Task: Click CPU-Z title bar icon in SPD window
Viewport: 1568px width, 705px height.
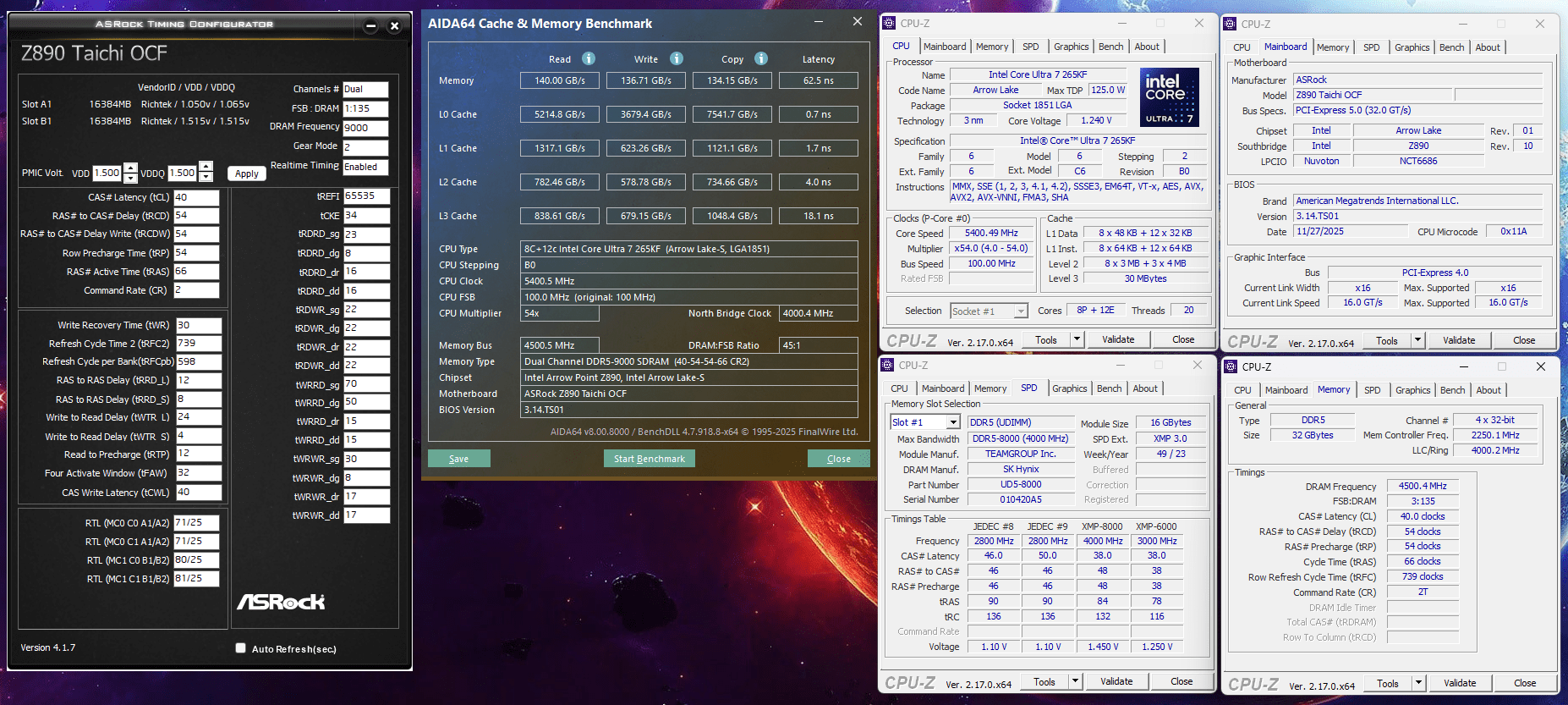Action: tap(887, 366)
